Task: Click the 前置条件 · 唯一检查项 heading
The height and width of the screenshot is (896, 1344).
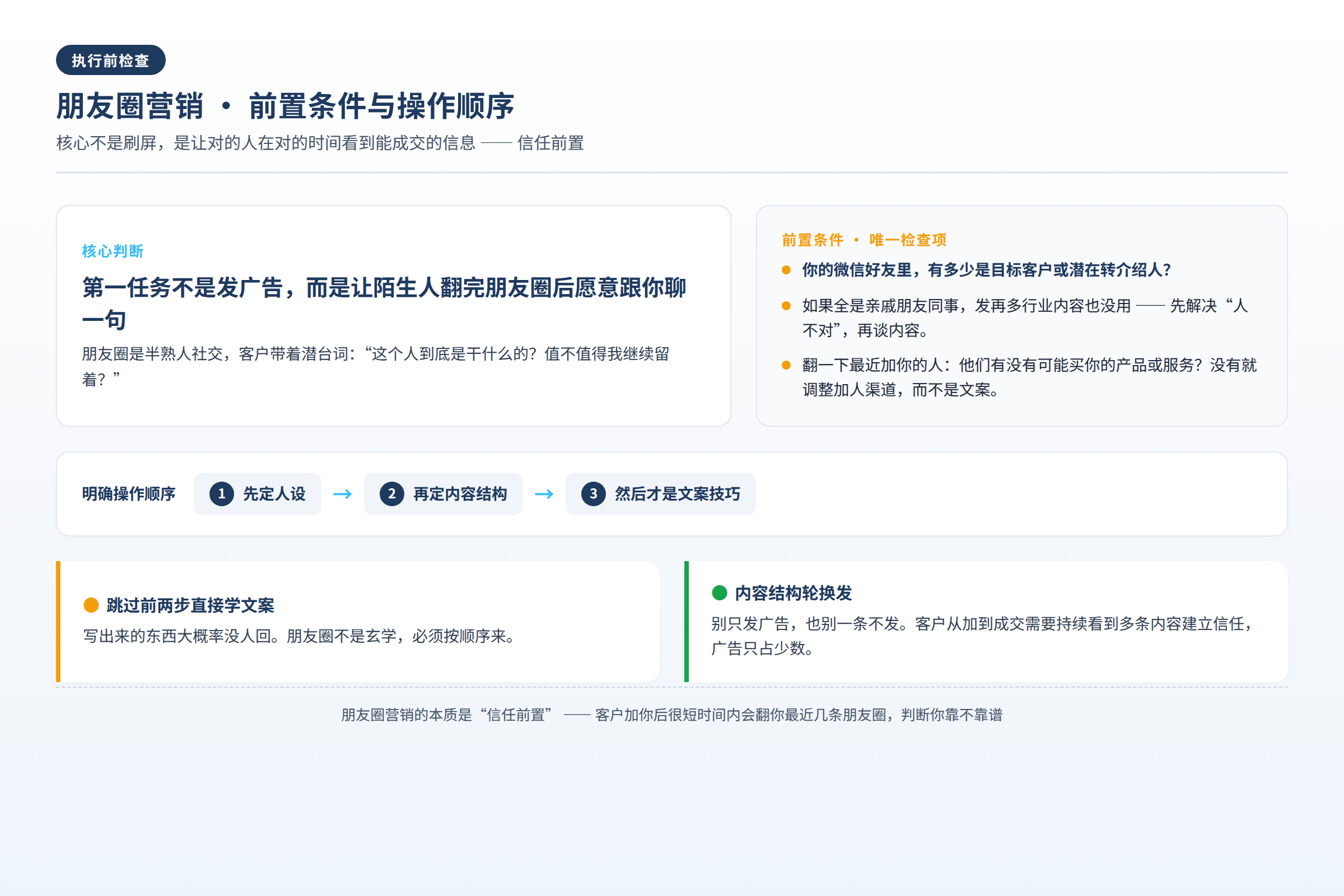Action: 864,240
